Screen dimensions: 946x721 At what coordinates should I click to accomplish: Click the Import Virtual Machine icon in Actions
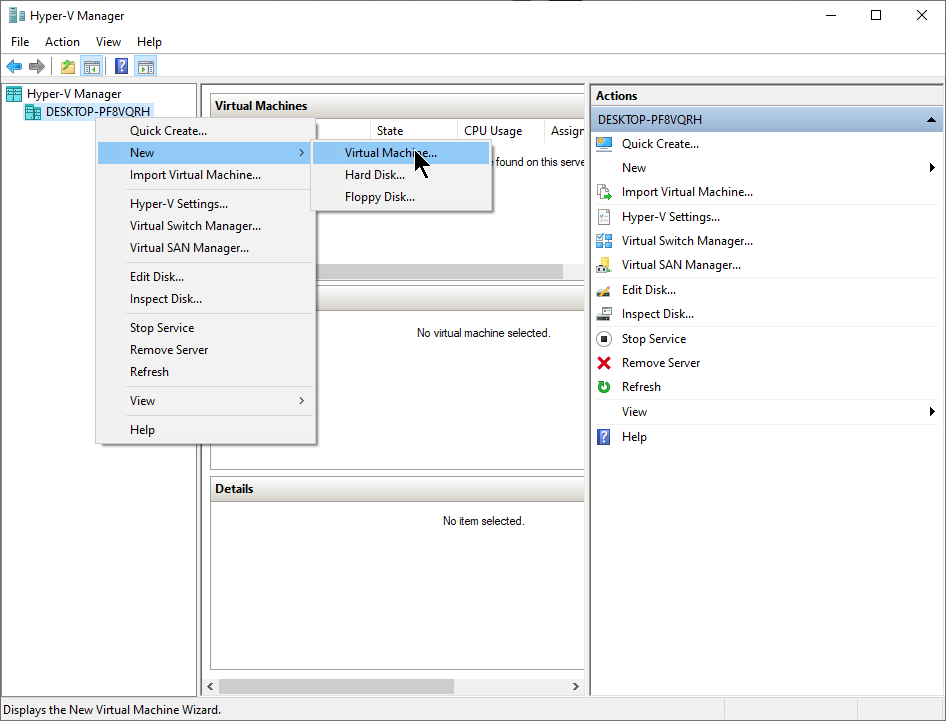click(x=604, y=192)
